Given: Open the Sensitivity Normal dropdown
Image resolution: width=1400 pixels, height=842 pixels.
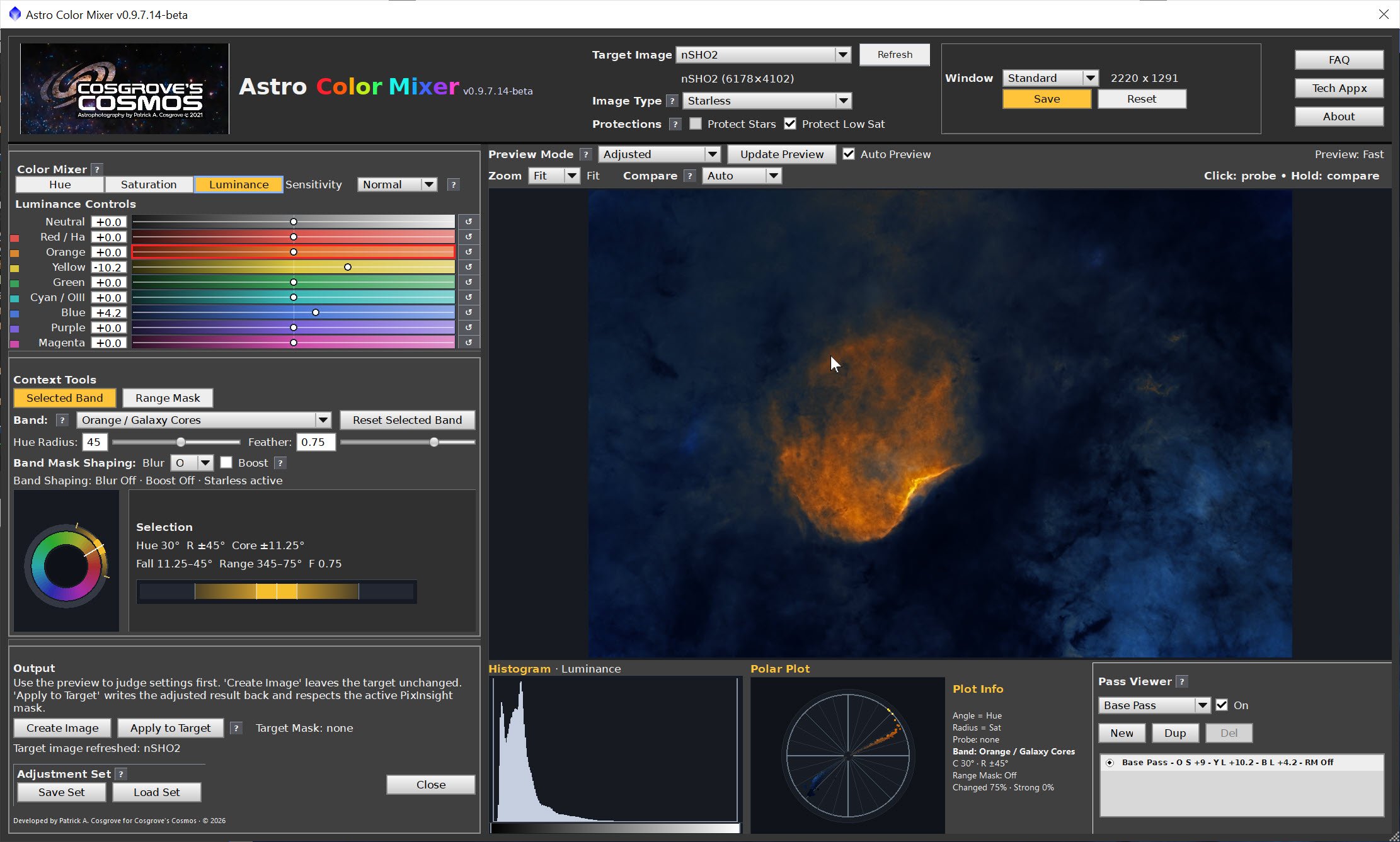Looking at the screenshot, I should [397, 185].
